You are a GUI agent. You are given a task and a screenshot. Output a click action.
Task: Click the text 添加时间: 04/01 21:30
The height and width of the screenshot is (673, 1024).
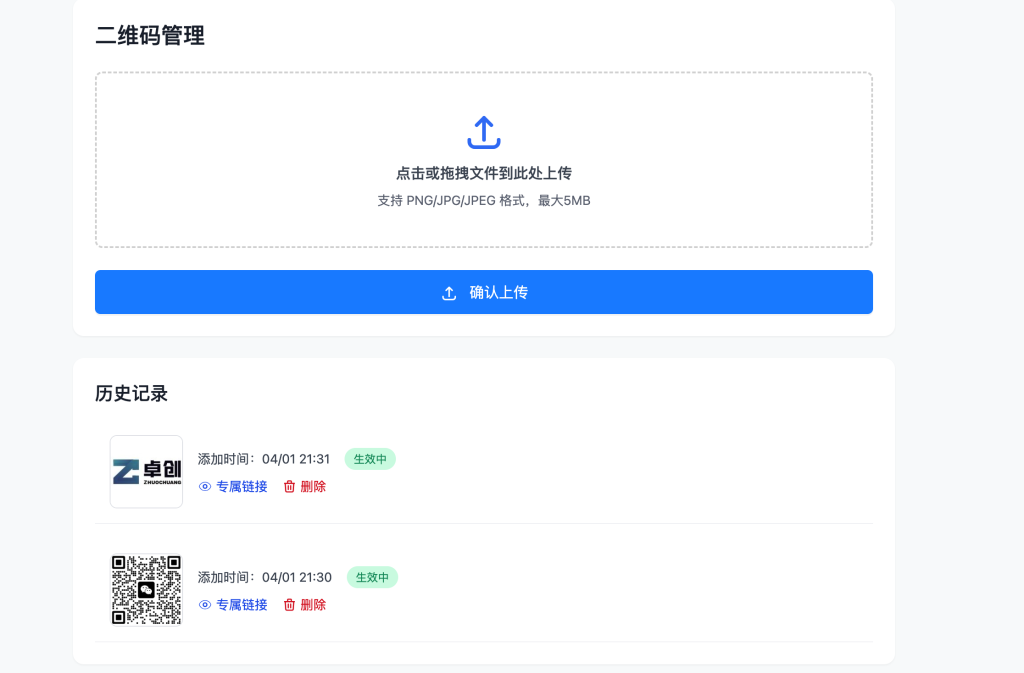tap(264, 577)
